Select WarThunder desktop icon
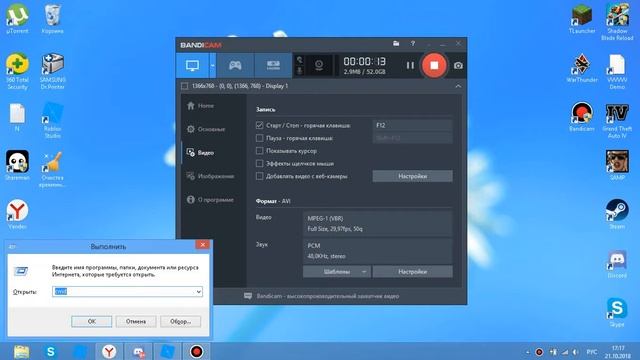Screen dimensions: 640x360 pos(582,68)
